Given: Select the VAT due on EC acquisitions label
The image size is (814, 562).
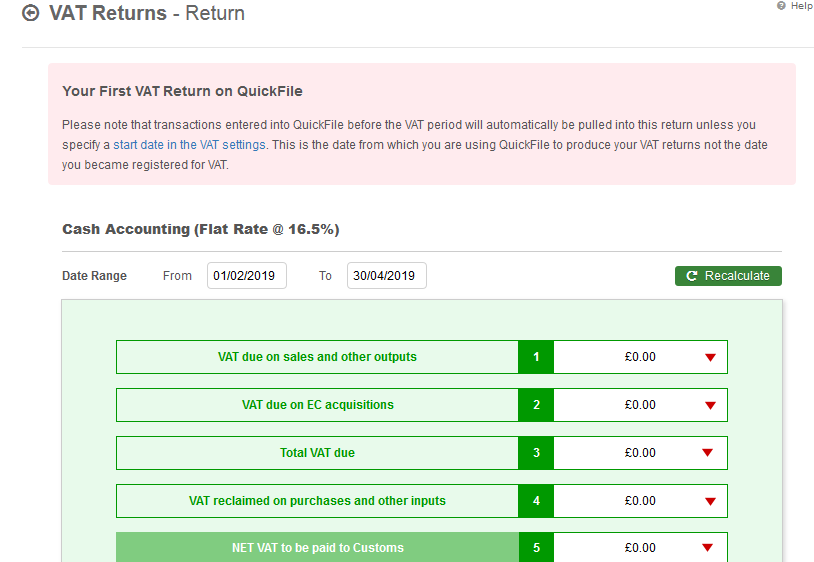Looking at the screenshot, I should (x=317, y=405).
